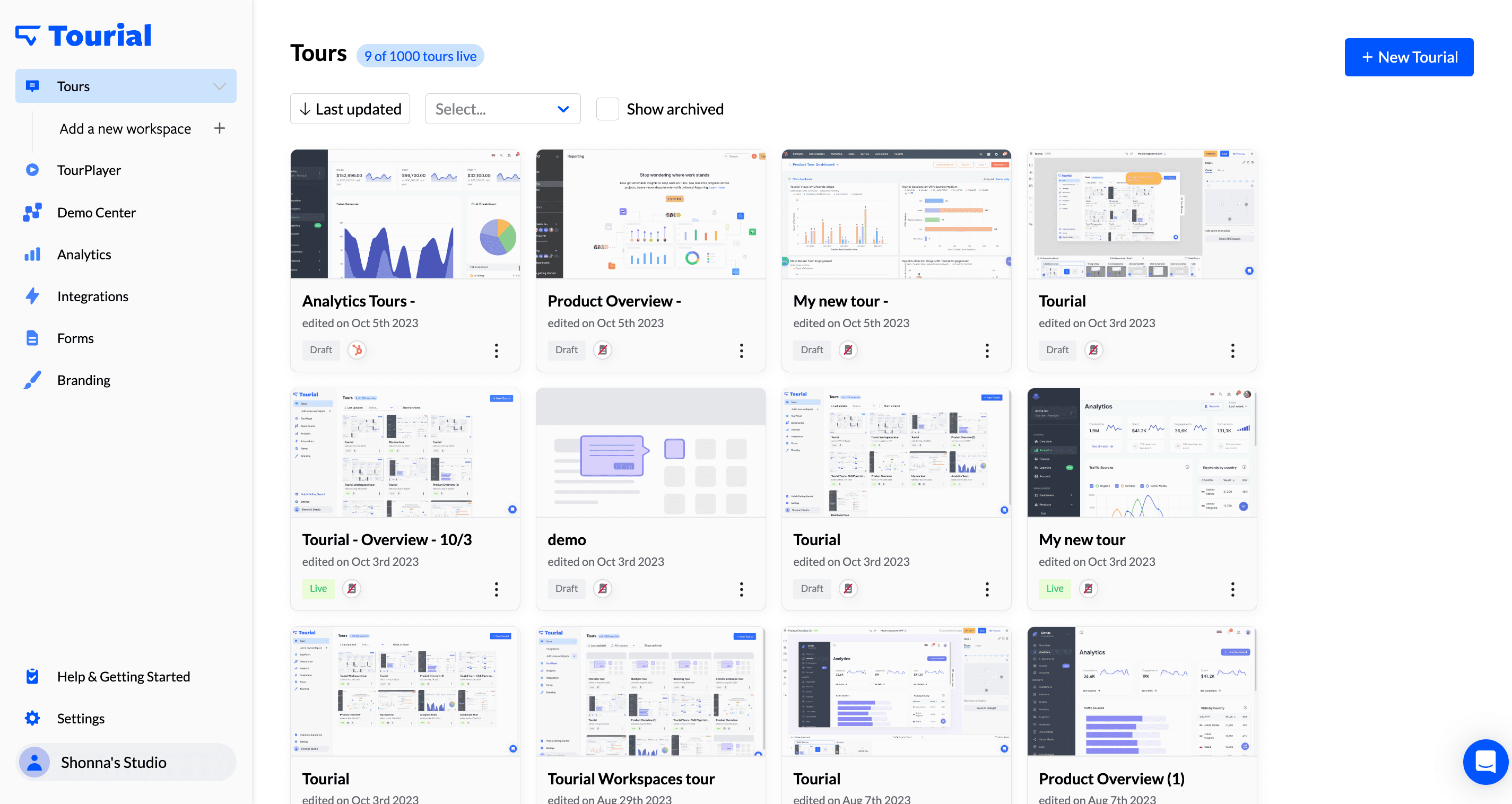Open the Select... filter dropdown
Image resolution: width=1512 pixels, height=804 pixels.
coord(502,109)
